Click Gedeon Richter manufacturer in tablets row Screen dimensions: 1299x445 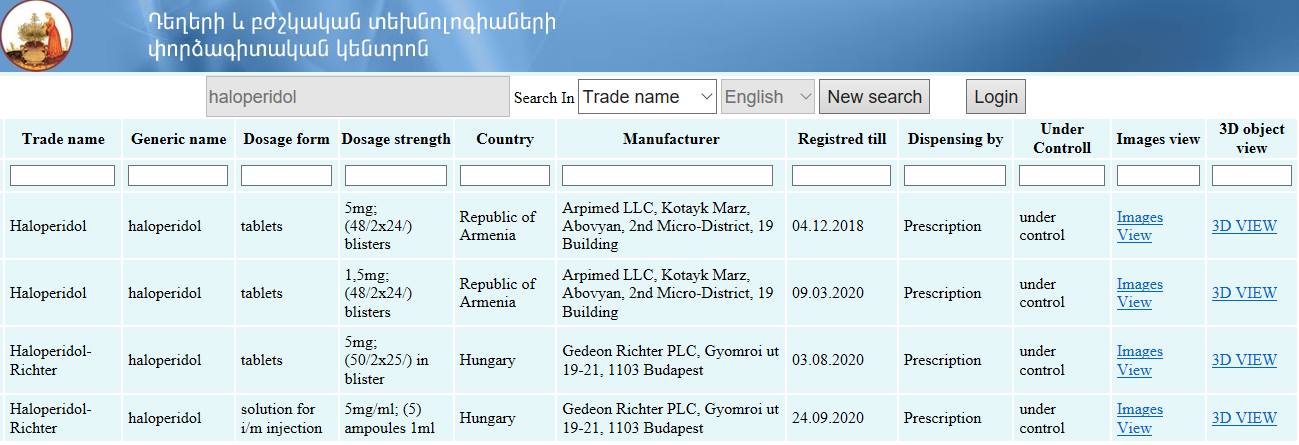tap(670, 360)
